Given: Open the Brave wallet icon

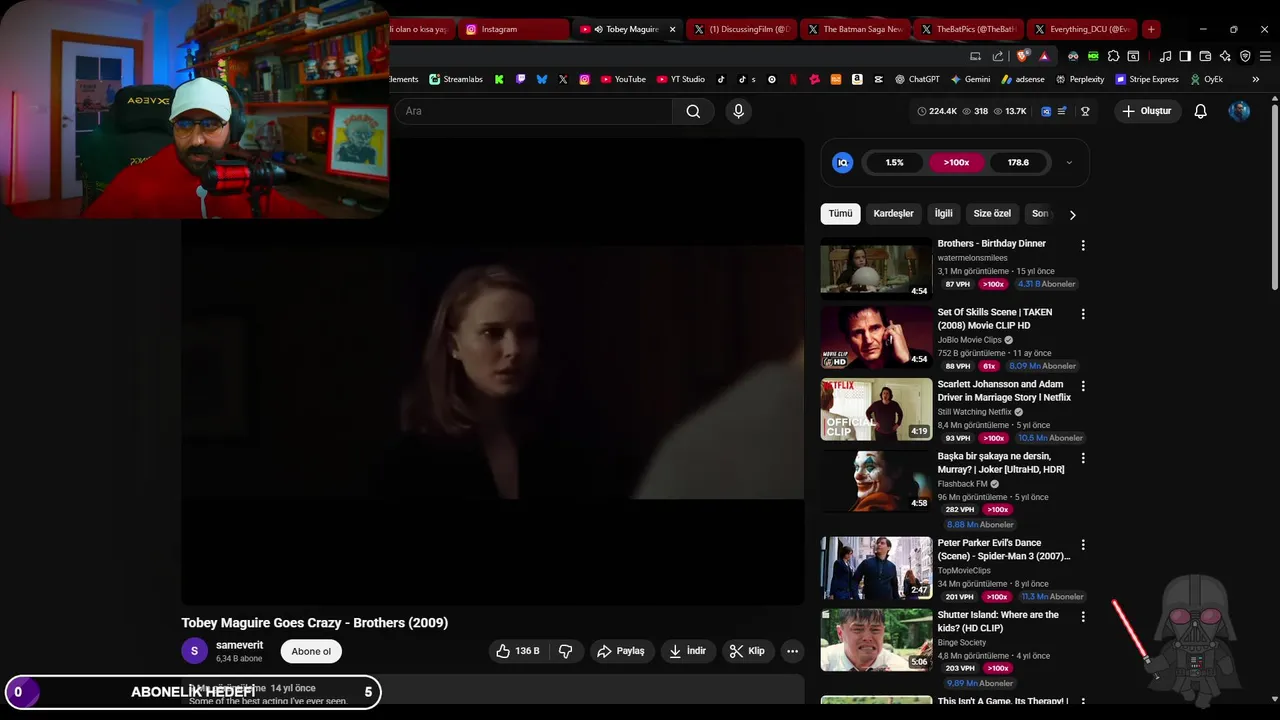Looking at the screenshot, I should pyautogui.click(x=1205, y=56).
